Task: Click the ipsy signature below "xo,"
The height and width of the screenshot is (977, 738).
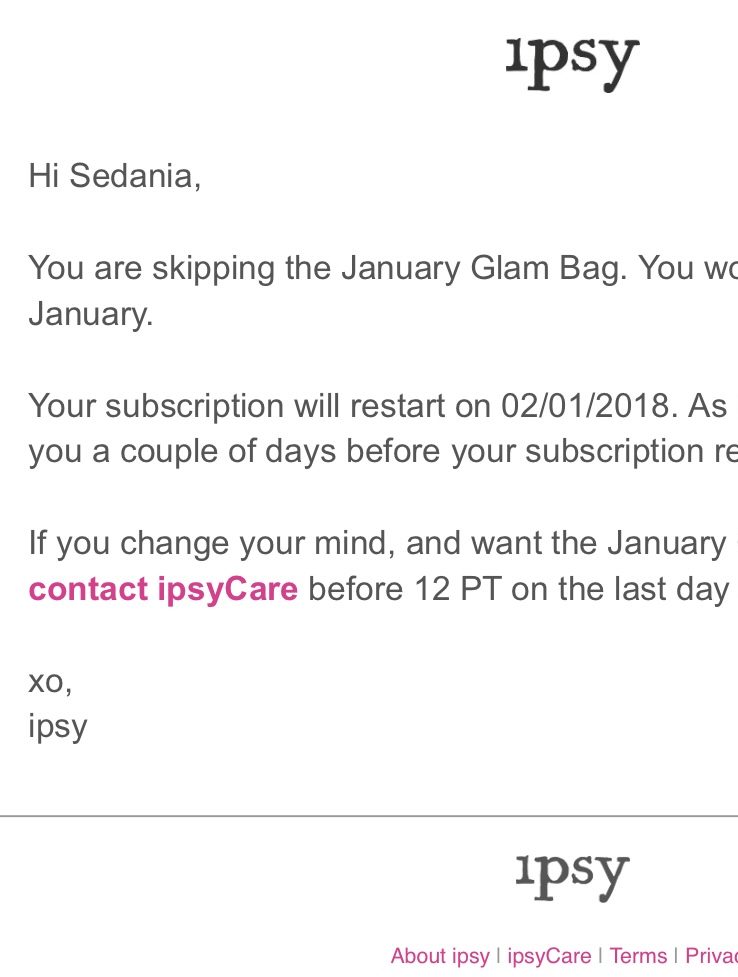Action: coord(58,727)
